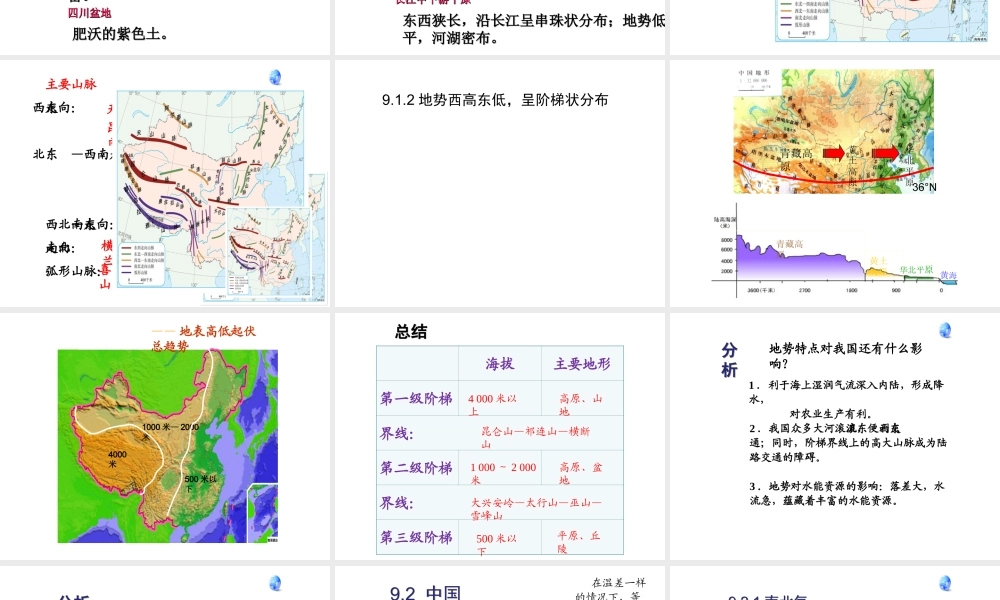Click the globe icon on the 主要山脉 slide

click(x=275, y=77)
